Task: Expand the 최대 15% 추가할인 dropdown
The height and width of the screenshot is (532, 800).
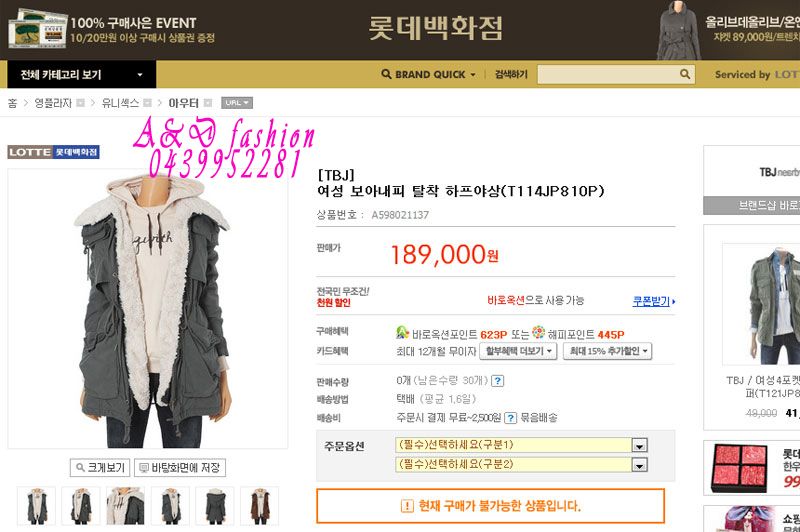Action: [x=608, y=351]
